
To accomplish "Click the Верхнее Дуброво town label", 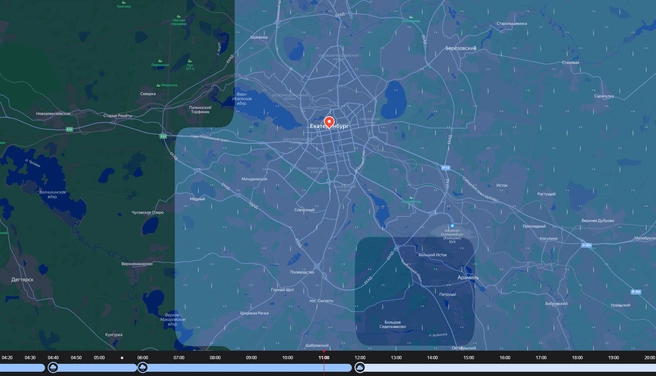I will coord(598,220).
